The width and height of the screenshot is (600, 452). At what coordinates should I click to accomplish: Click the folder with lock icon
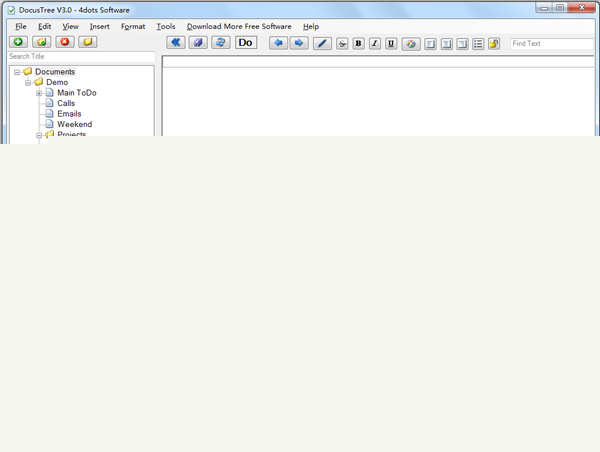coord(494,44)
